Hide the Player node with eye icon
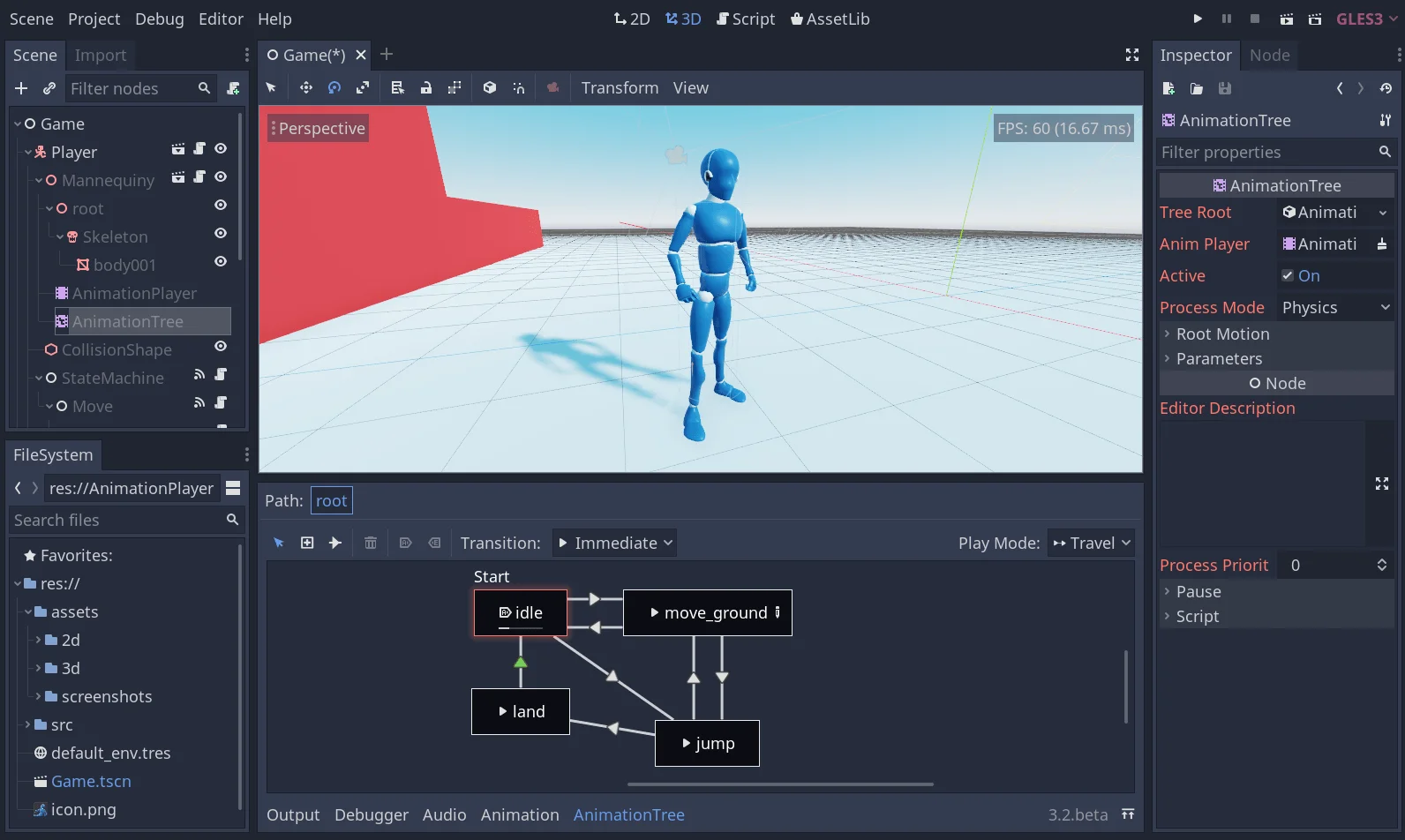 [x=221, y=149]
